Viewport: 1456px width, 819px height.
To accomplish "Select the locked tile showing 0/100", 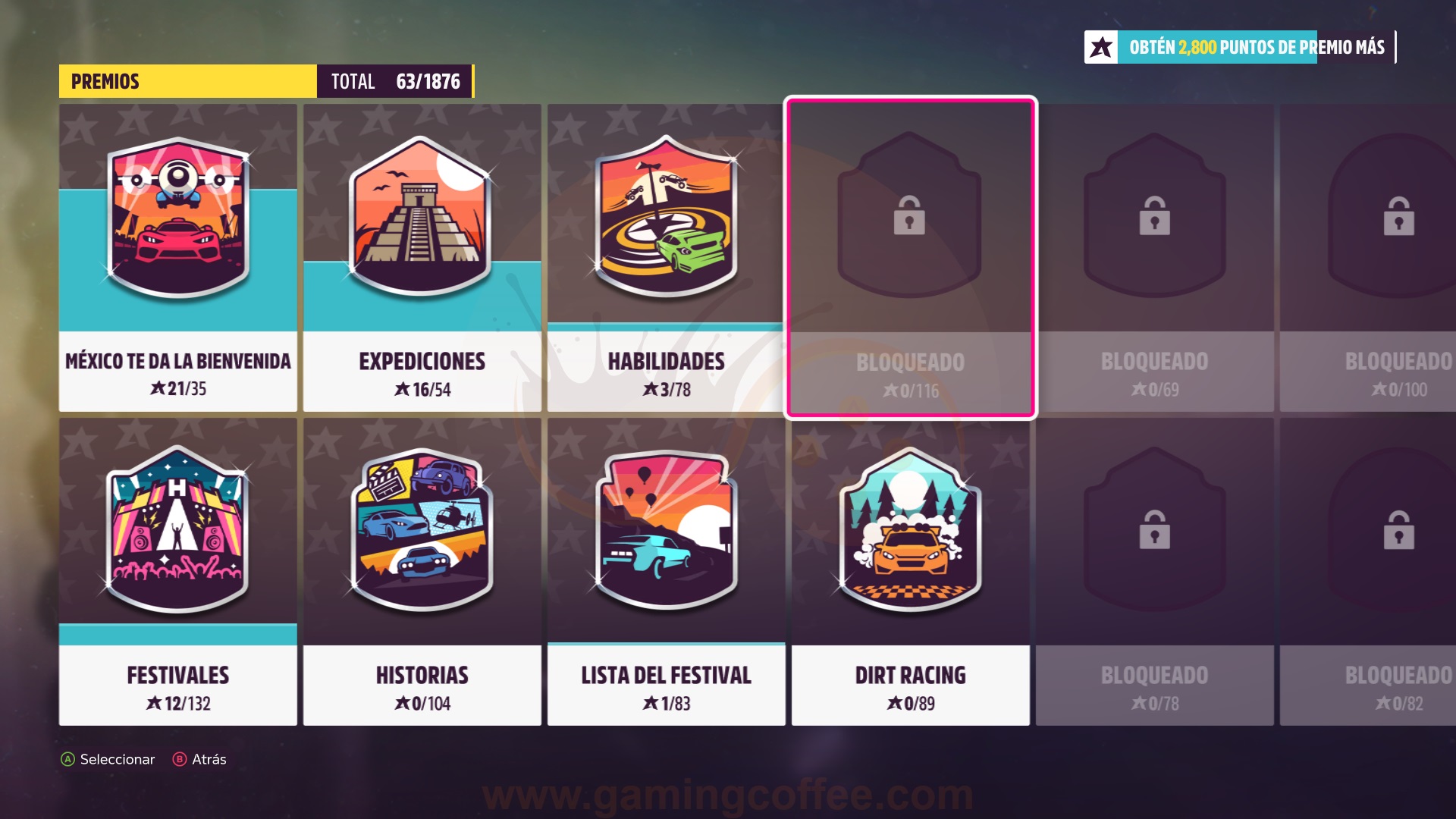I will [1368, 258].
